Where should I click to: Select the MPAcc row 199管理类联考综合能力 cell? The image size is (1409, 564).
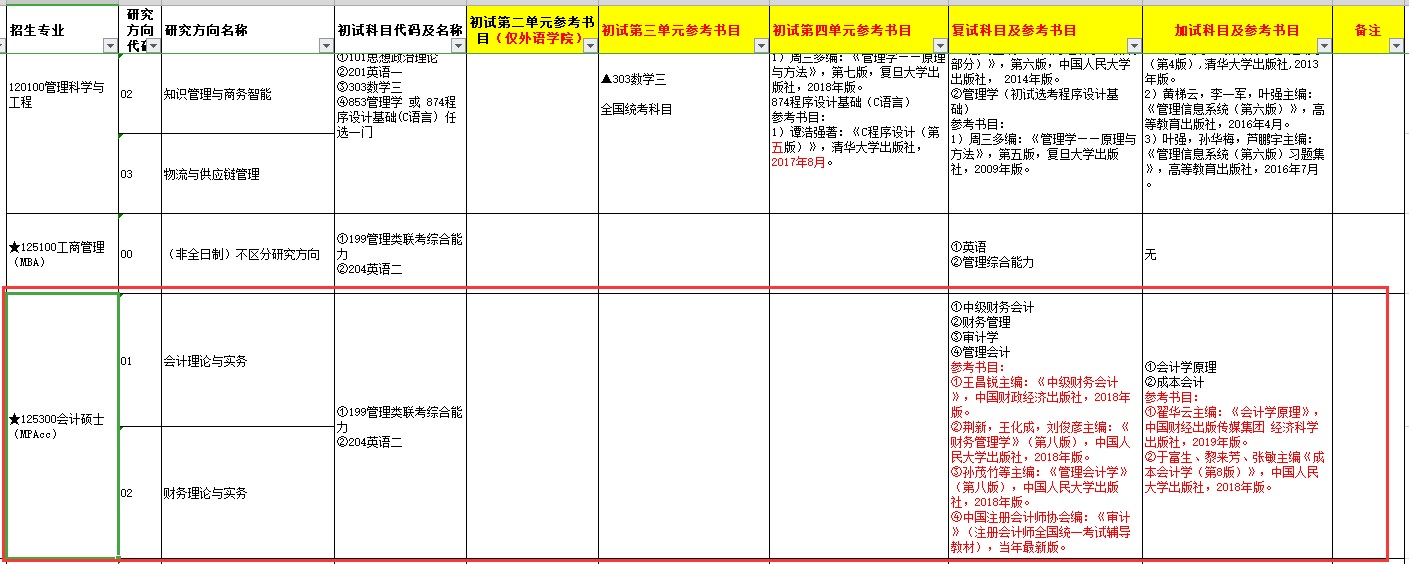tap(401, 426)
